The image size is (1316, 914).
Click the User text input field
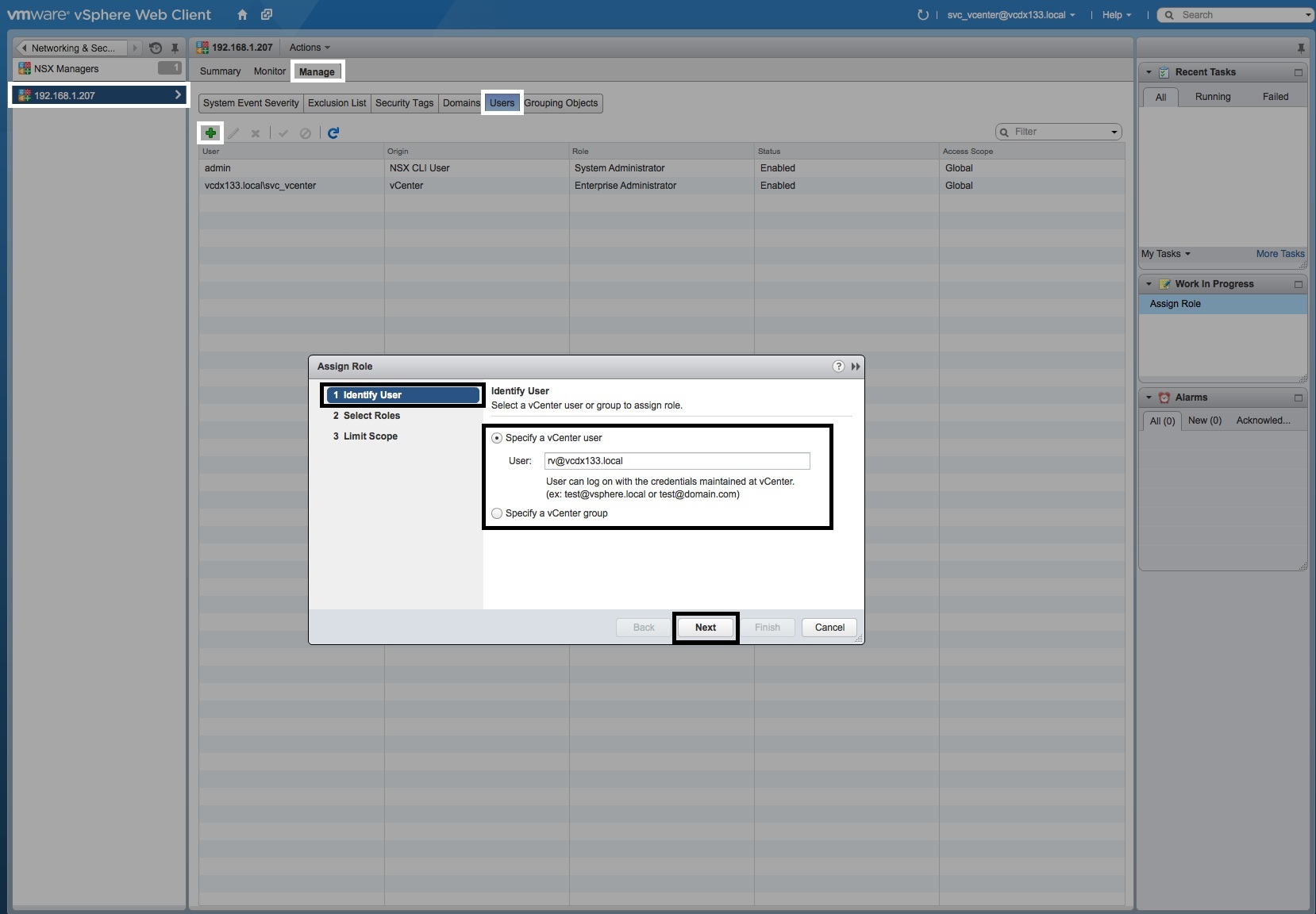[x=676, y=461]
